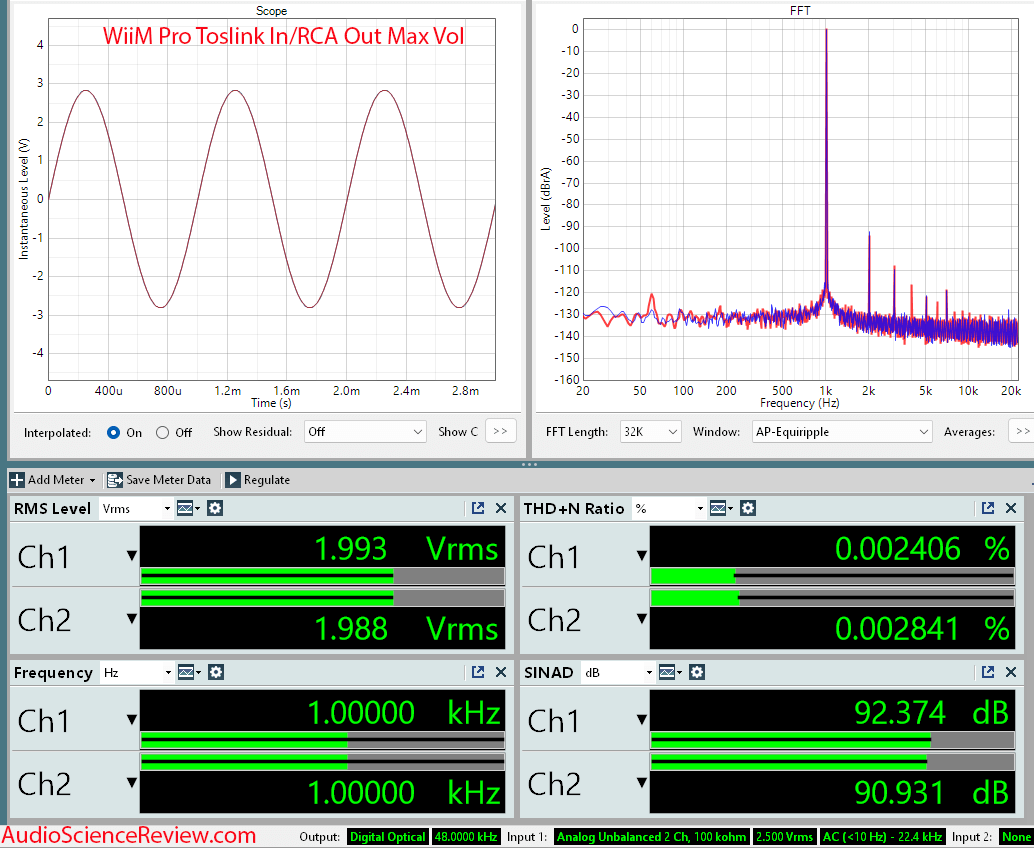Click the Add Meter plus icon

tap(17, 480)
